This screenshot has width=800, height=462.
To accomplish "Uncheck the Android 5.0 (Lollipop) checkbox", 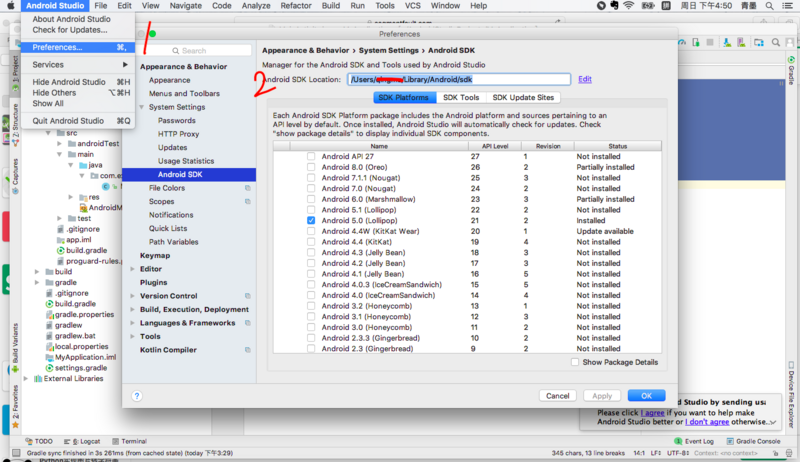I will coord(311,220).
